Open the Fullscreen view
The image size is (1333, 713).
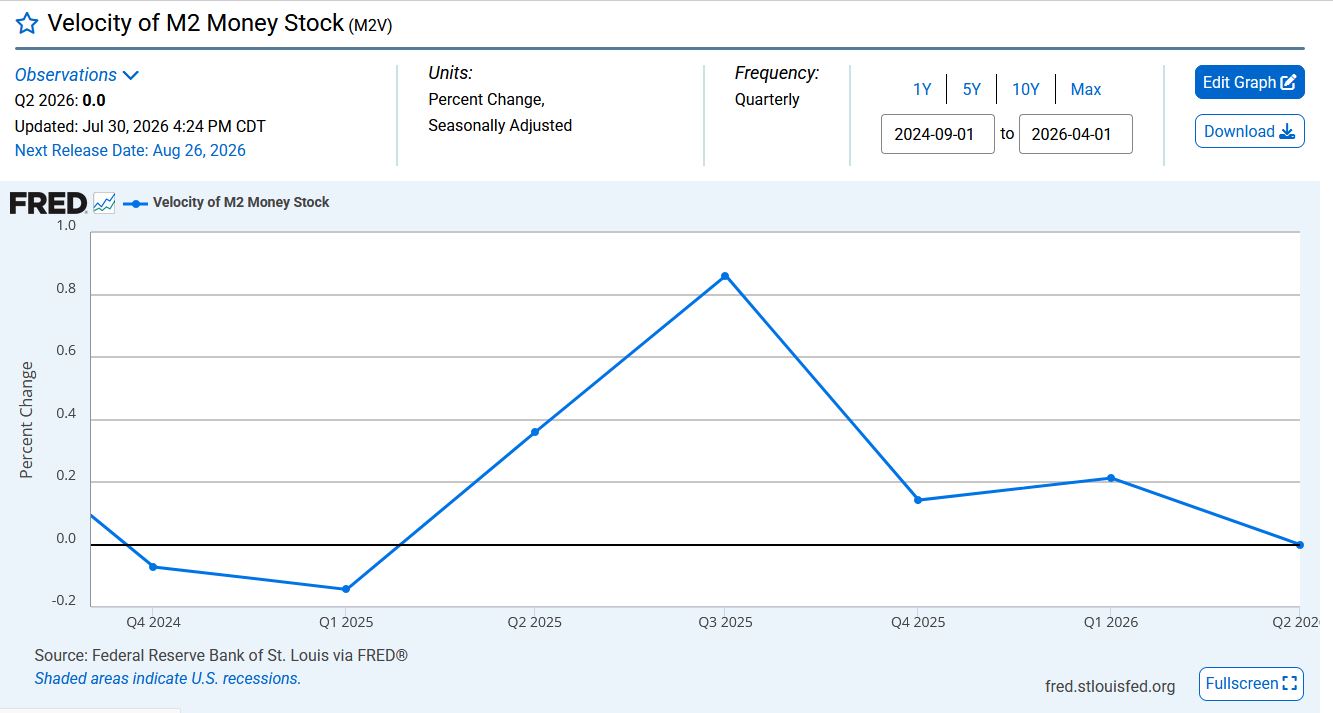(1251, 684)
